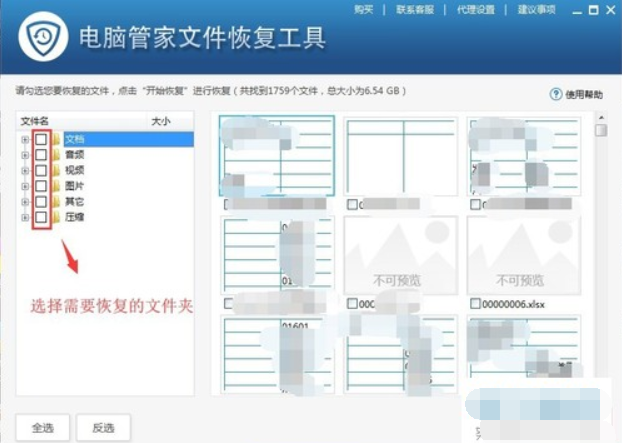Click the 音频 folder icon
Viewport: 622px width, 443px height.
click(56, 155)
